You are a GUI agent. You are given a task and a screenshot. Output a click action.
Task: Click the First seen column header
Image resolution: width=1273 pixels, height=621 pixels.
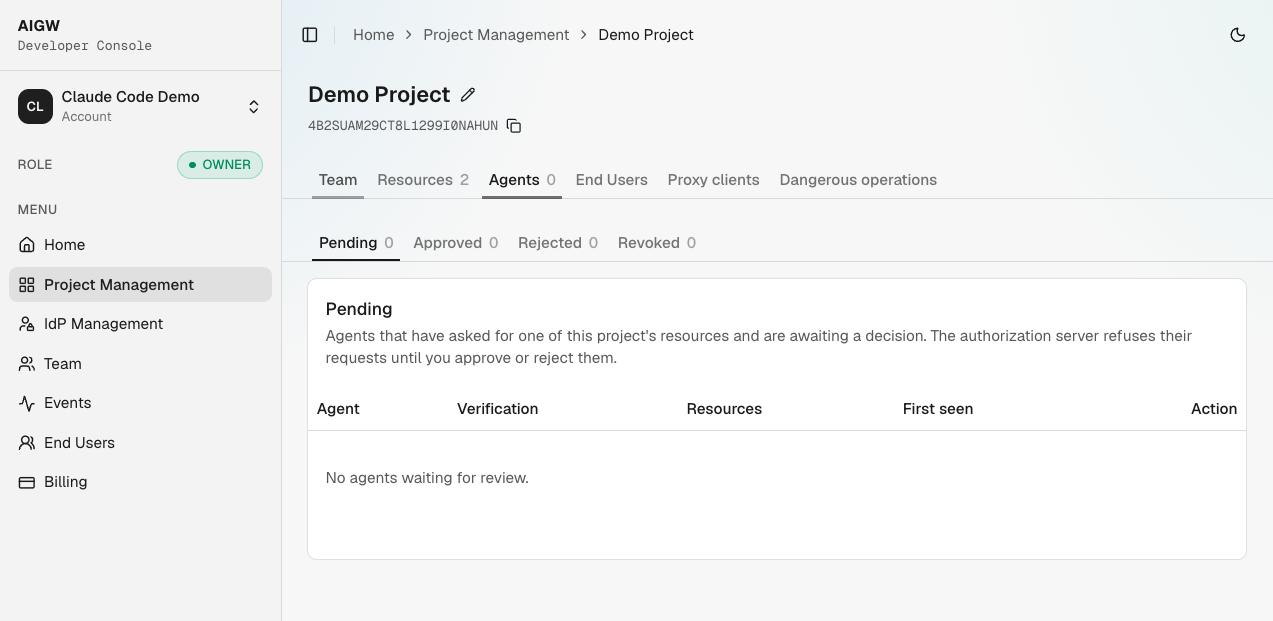point(938,409)
